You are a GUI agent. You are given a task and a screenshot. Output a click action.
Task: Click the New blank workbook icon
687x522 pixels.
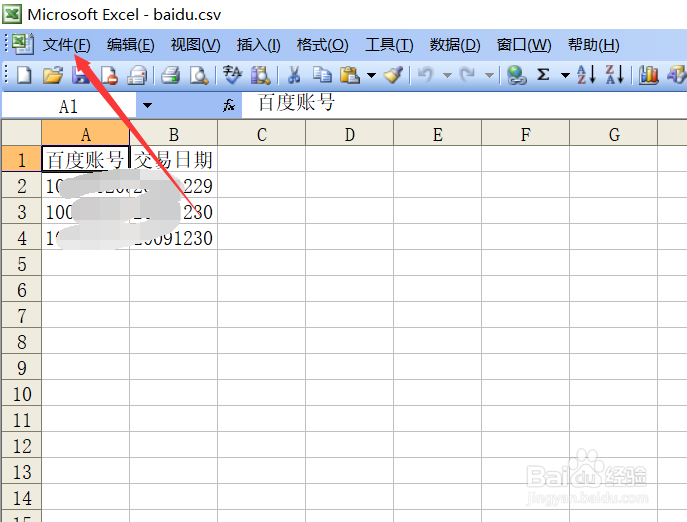click(24, 75)
